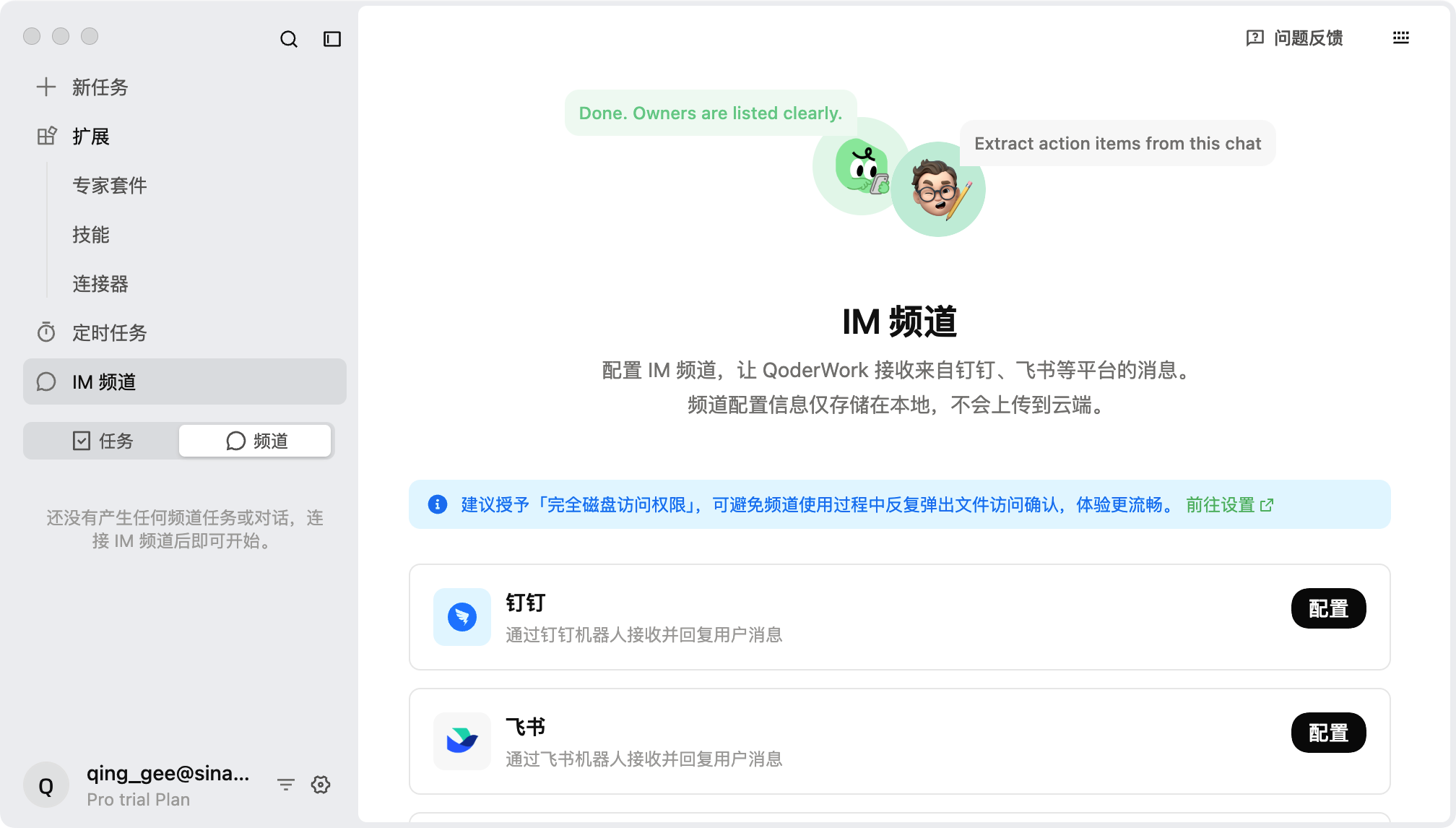Click the scheduled tasks timer icon
The height and width of the screenshot is (828, 1456).
[x=46, y=332]
